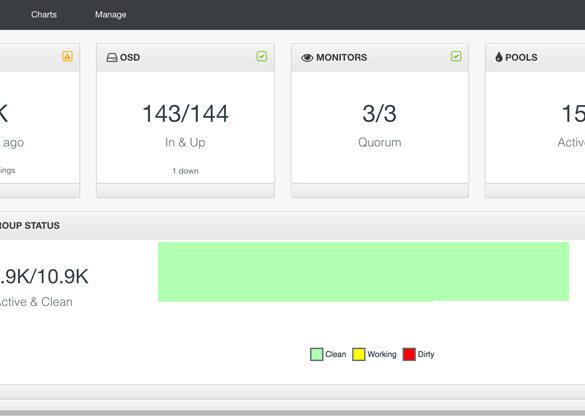Screen dimensions: 585x416
Task: Click the Clean legend label
Action: [x=336, y=354]
